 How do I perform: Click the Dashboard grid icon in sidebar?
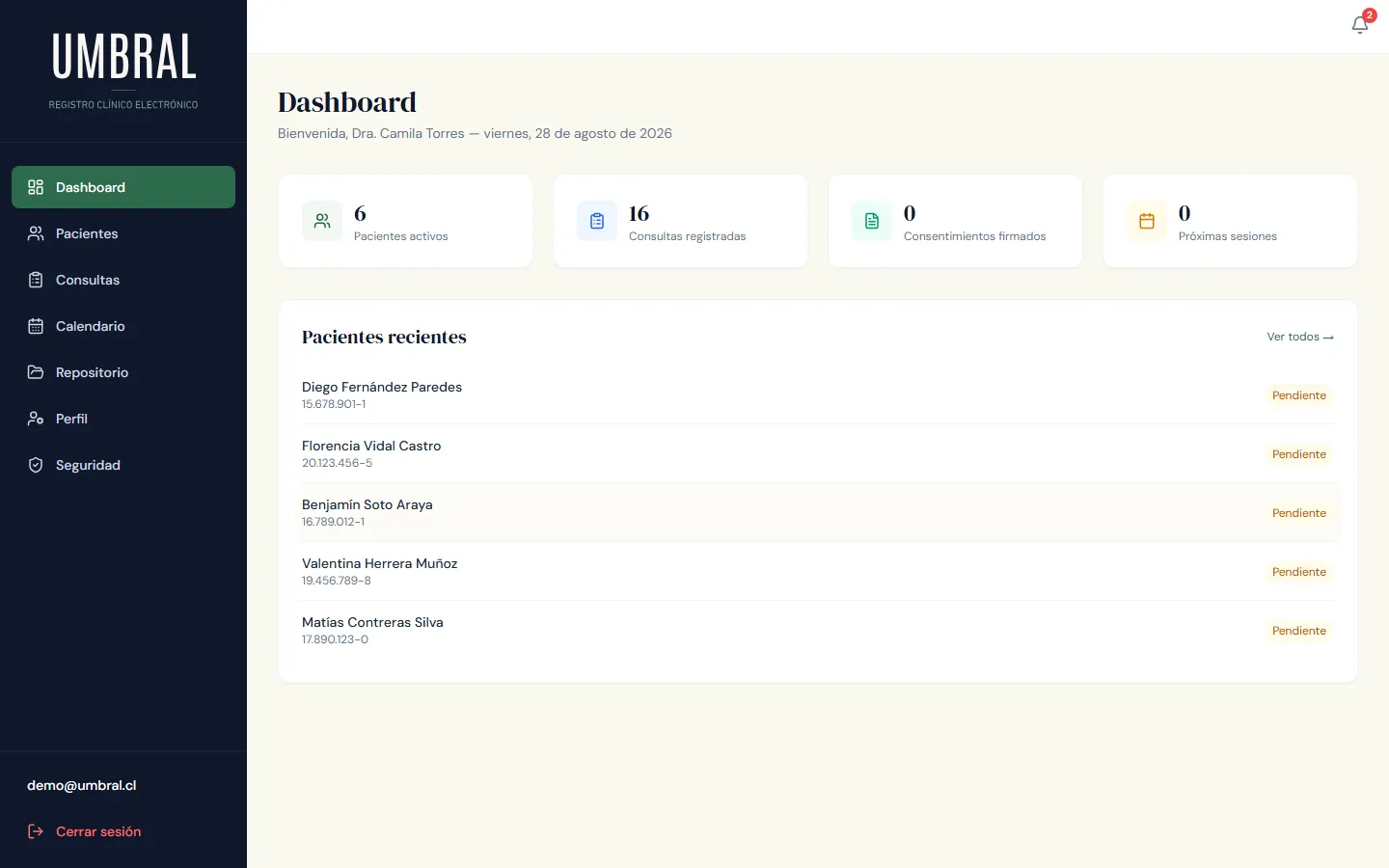[x=36, y=187]
